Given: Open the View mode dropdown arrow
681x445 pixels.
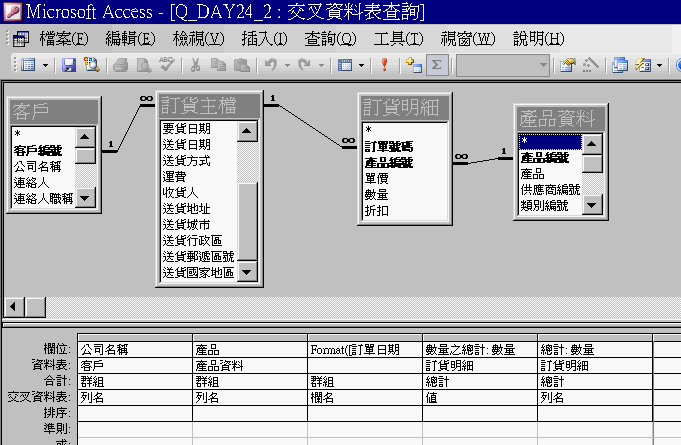Looking at the screenshot, I should pyautogui.click(x=45, y=66).
